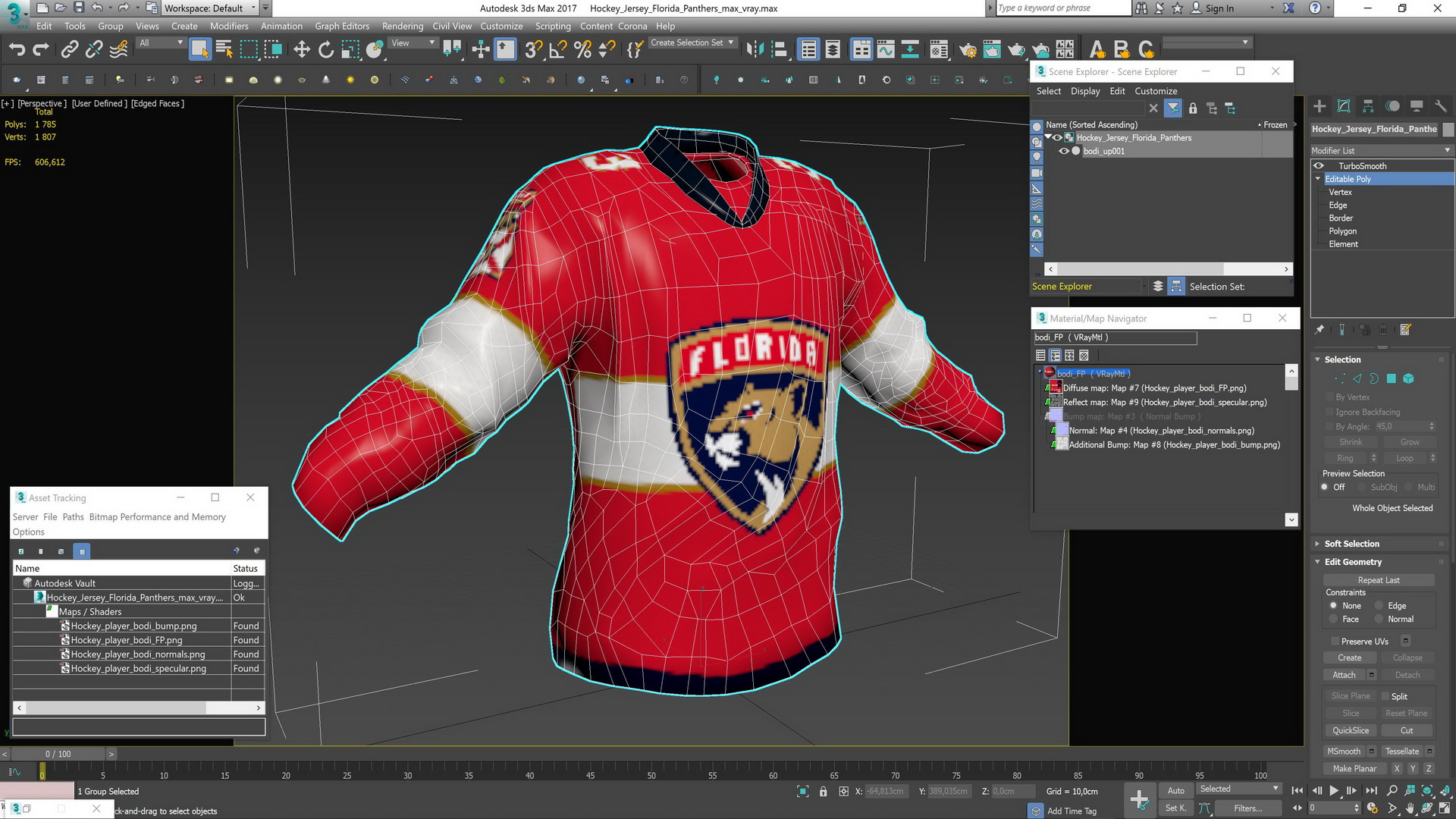Toggle 3D Snaps
1456x819 pixels.
click(534, 50)
